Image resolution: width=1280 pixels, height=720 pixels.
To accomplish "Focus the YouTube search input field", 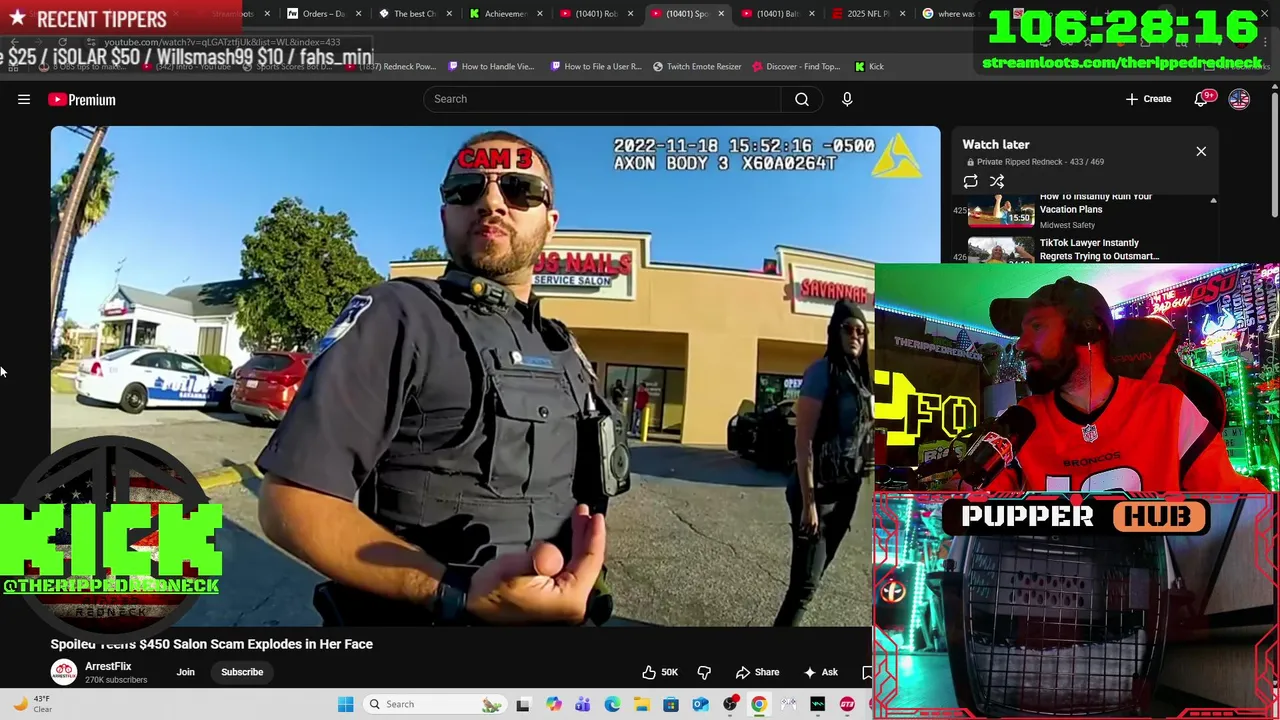I will click(602, 99).
